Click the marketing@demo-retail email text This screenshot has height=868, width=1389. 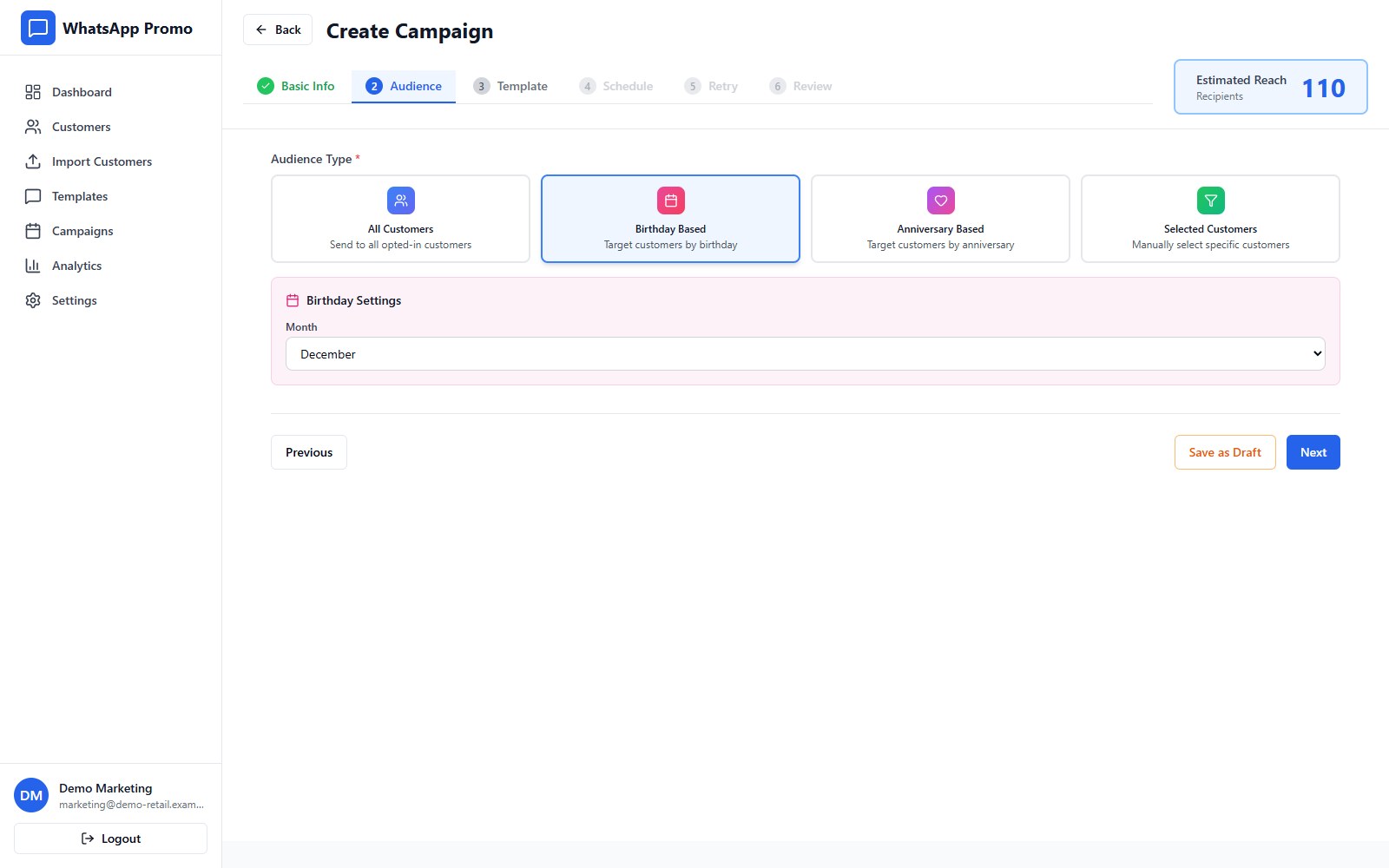[131, 805]
